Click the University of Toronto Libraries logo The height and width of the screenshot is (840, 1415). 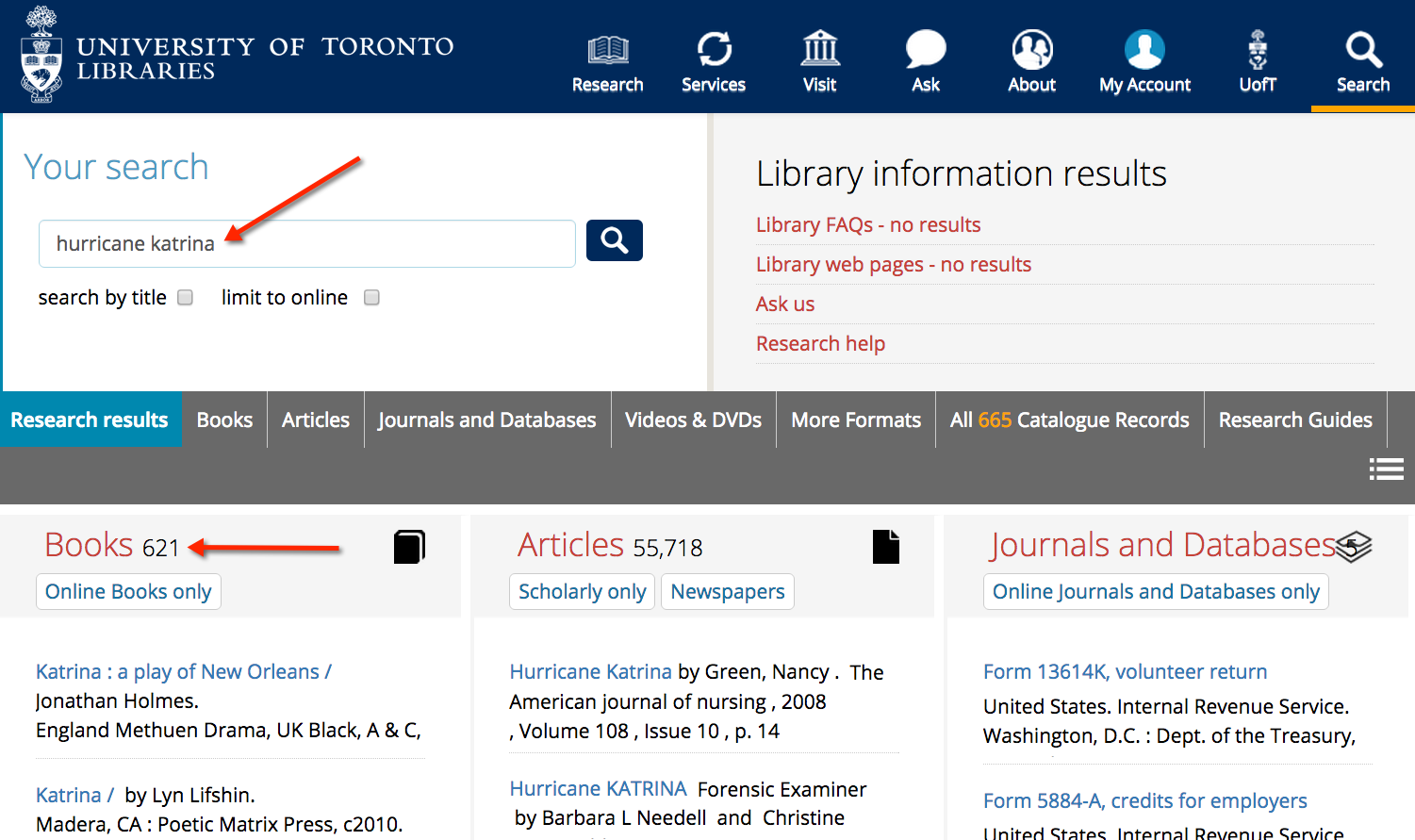237,57
